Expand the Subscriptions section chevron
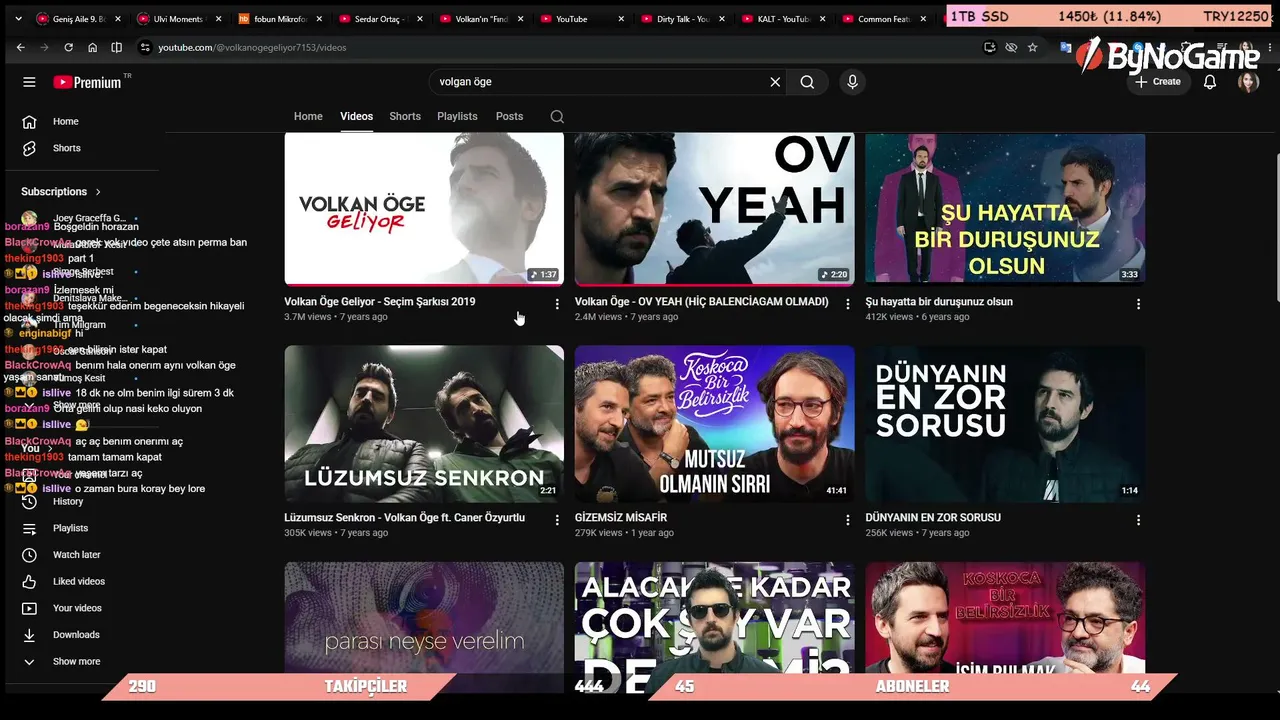The image size is (1280, 720). [x=98, y=192]
